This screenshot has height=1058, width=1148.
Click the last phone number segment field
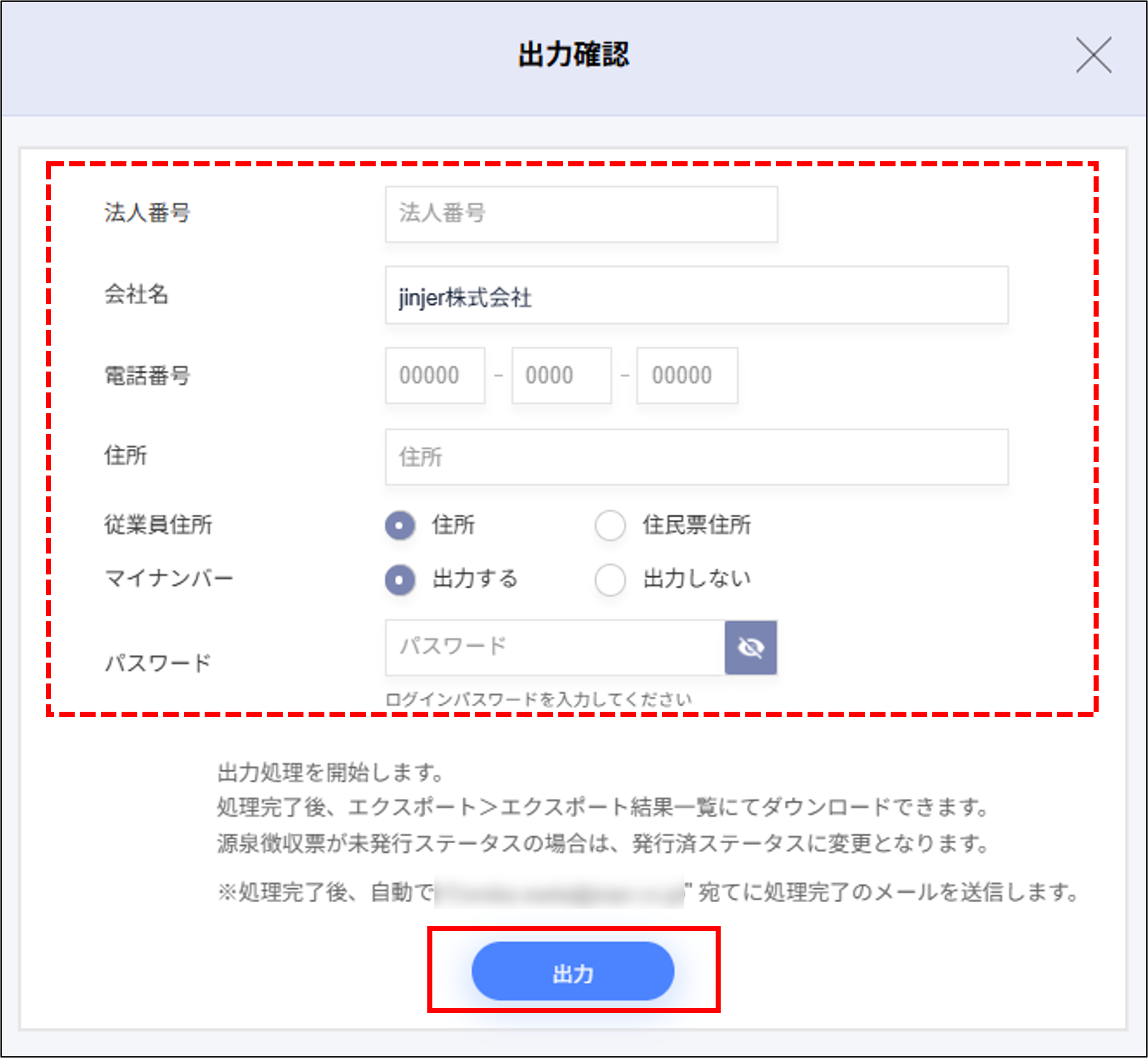click(686, 376)
